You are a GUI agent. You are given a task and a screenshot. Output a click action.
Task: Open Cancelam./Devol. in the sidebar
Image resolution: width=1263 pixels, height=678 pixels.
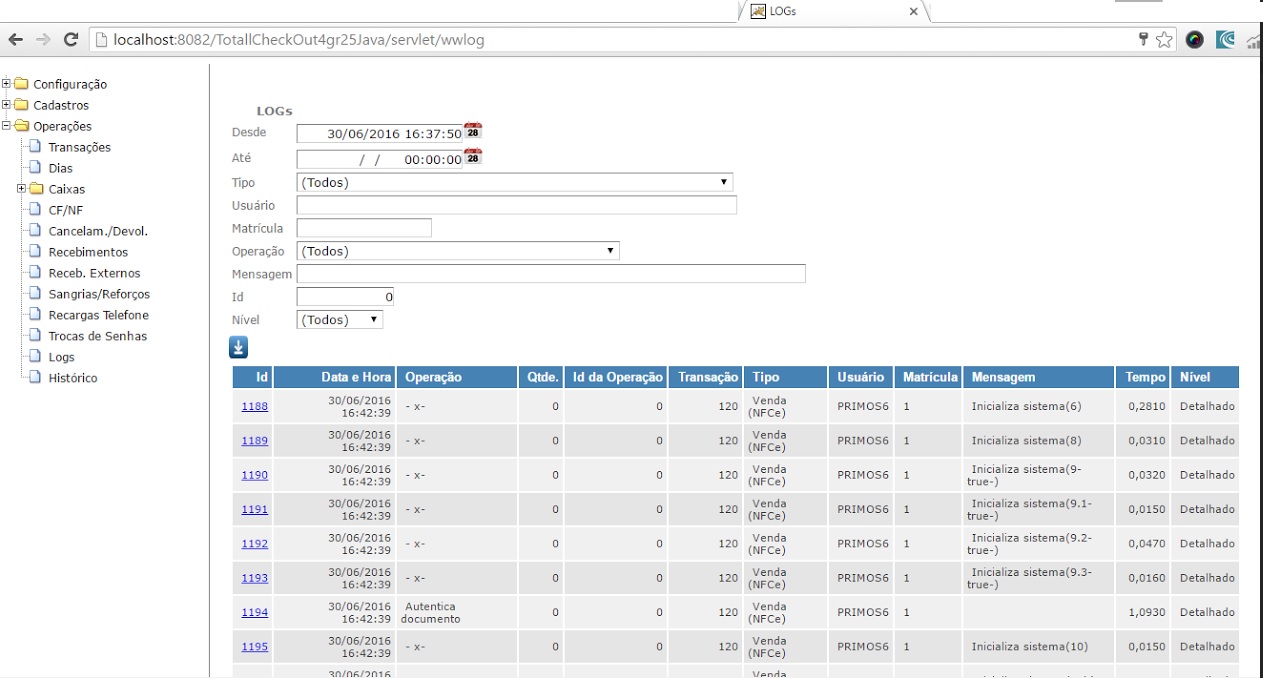(x=98, y=231)
